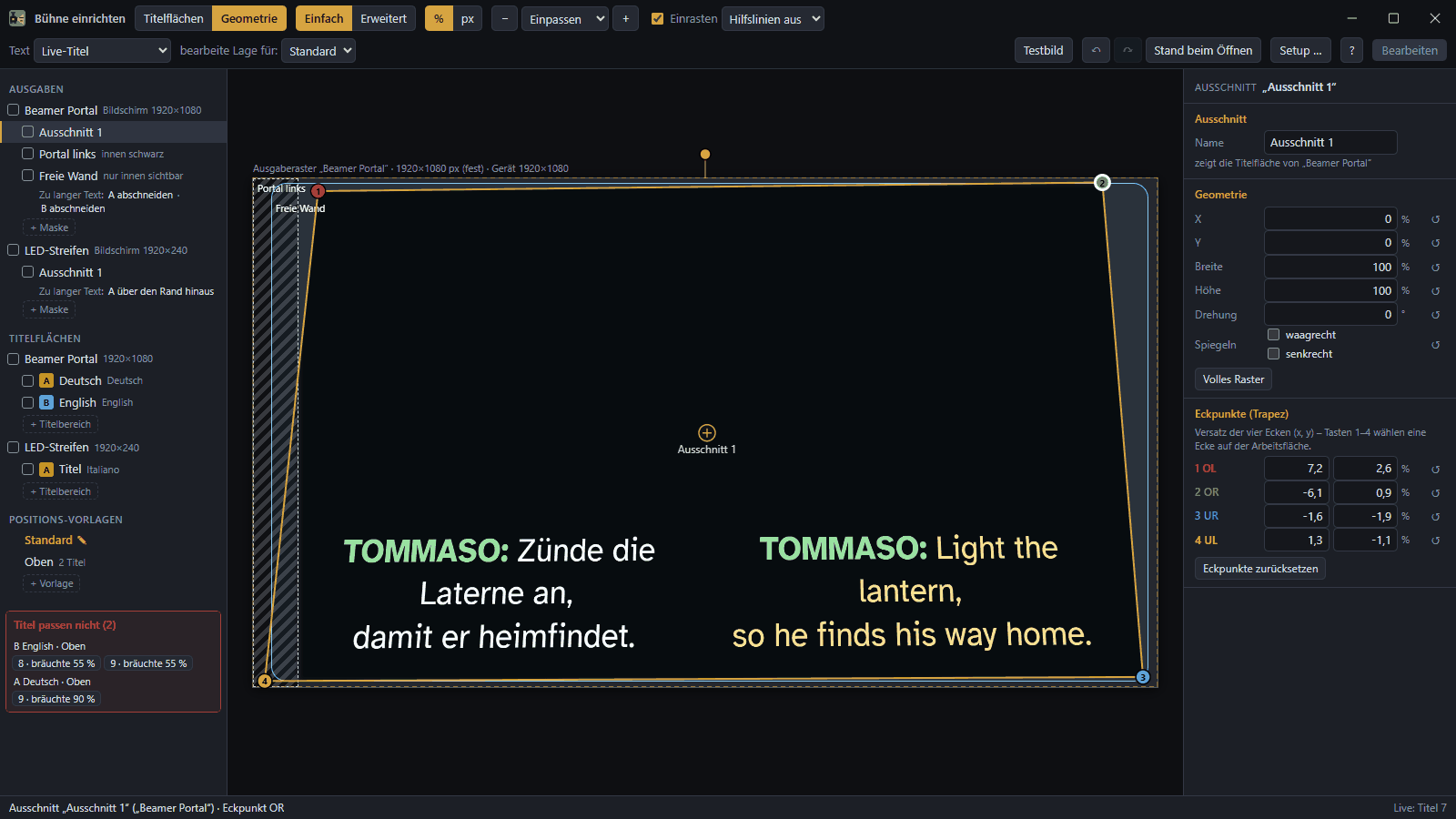The height and width of the screenshot is (819, 1456).
Task: Click the Volles Raster button
Action: [x=1233, y=379]
